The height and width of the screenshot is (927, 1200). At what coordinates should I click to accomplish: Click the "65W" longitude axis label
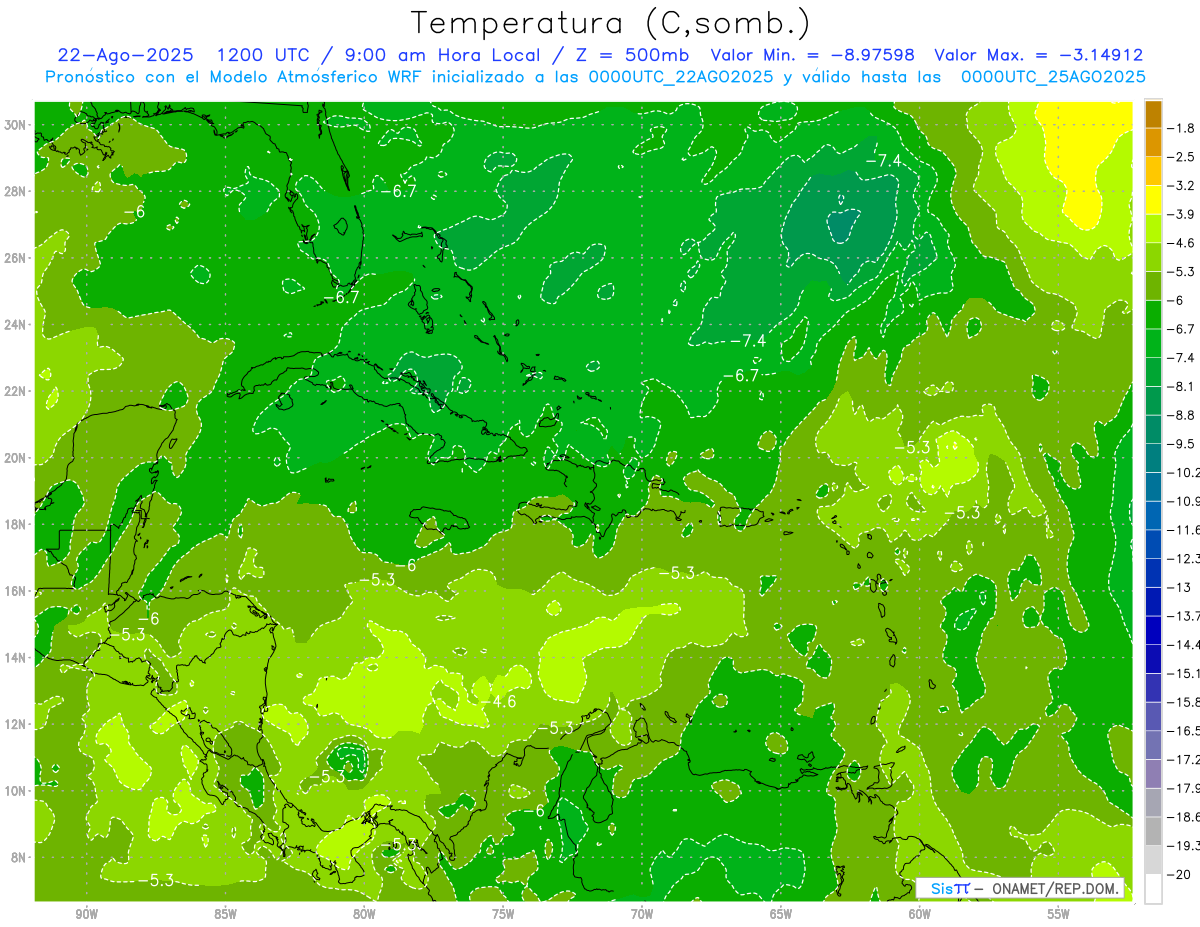[x=781, y=914]
